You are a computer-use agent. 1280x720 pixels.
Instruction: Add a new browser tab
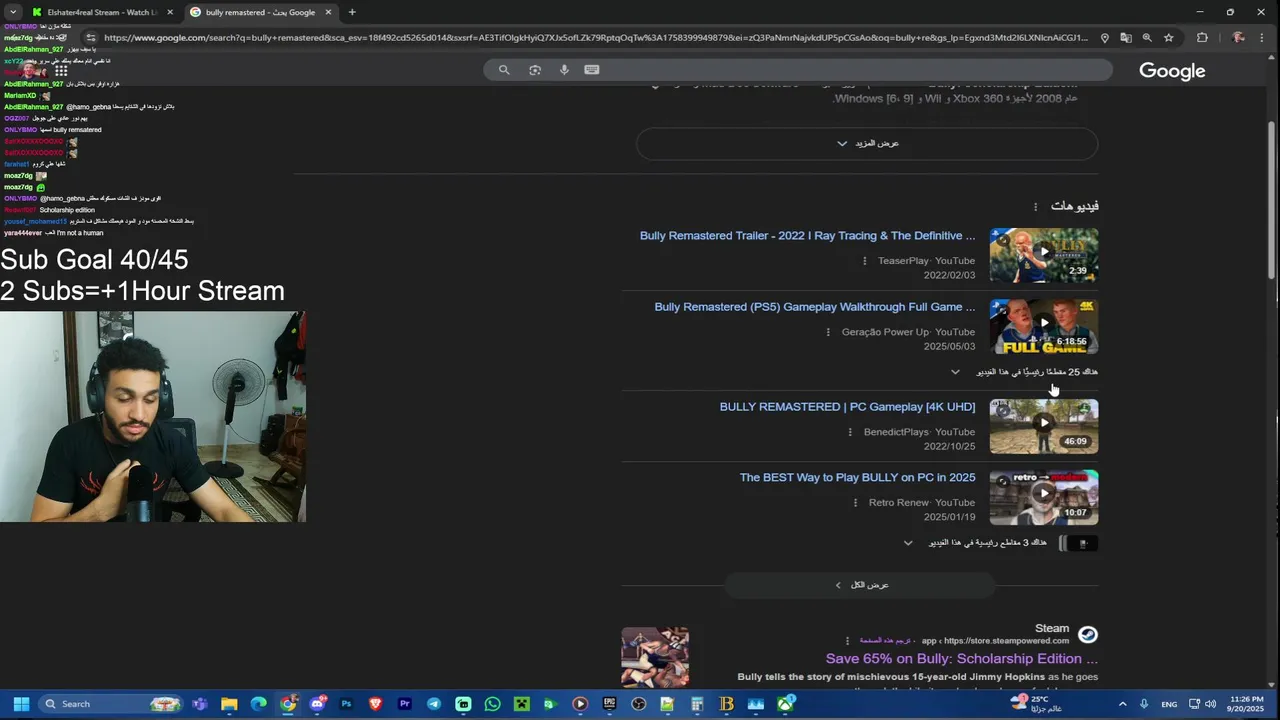[352, 12]
